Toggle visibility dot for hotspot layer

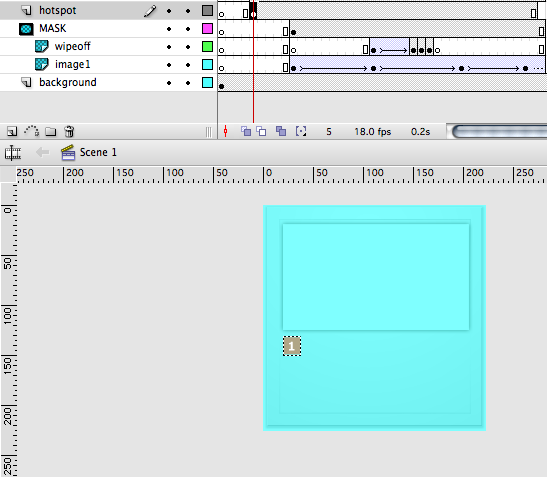click(x=169, y=11)
